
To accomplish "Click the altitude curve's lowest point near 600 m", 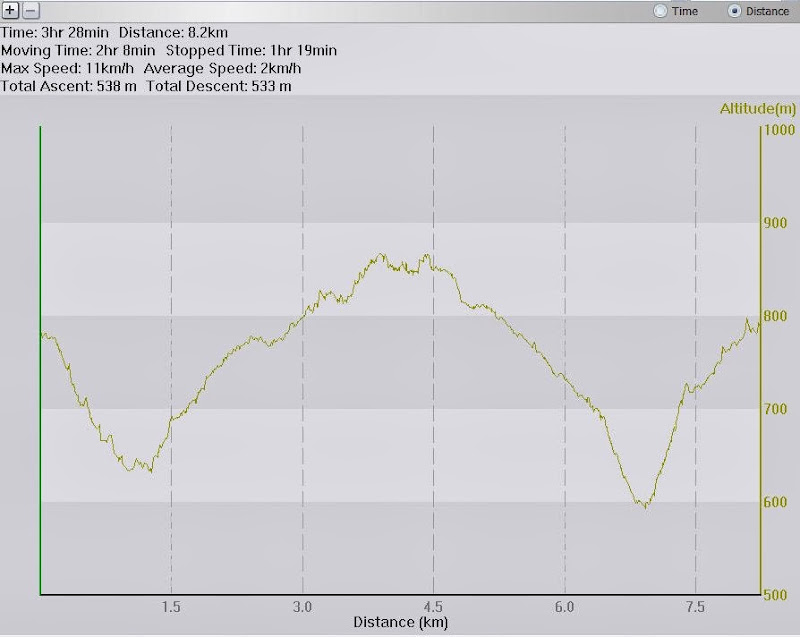I will (x=646, y=507).
